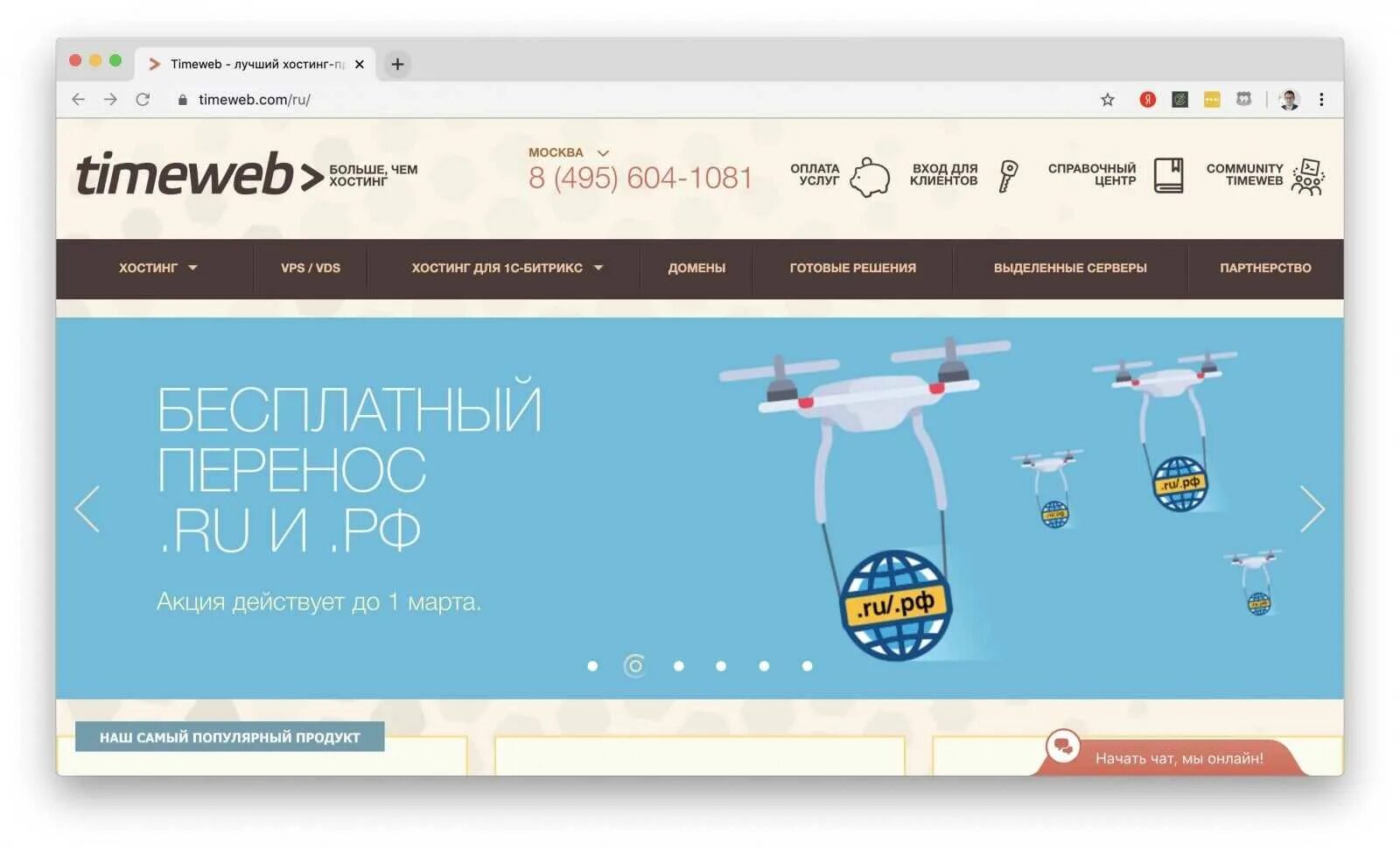Screen dimensions: 1400x850
Task: Open the VPS / VDS menu item
Action: [311, 268]
